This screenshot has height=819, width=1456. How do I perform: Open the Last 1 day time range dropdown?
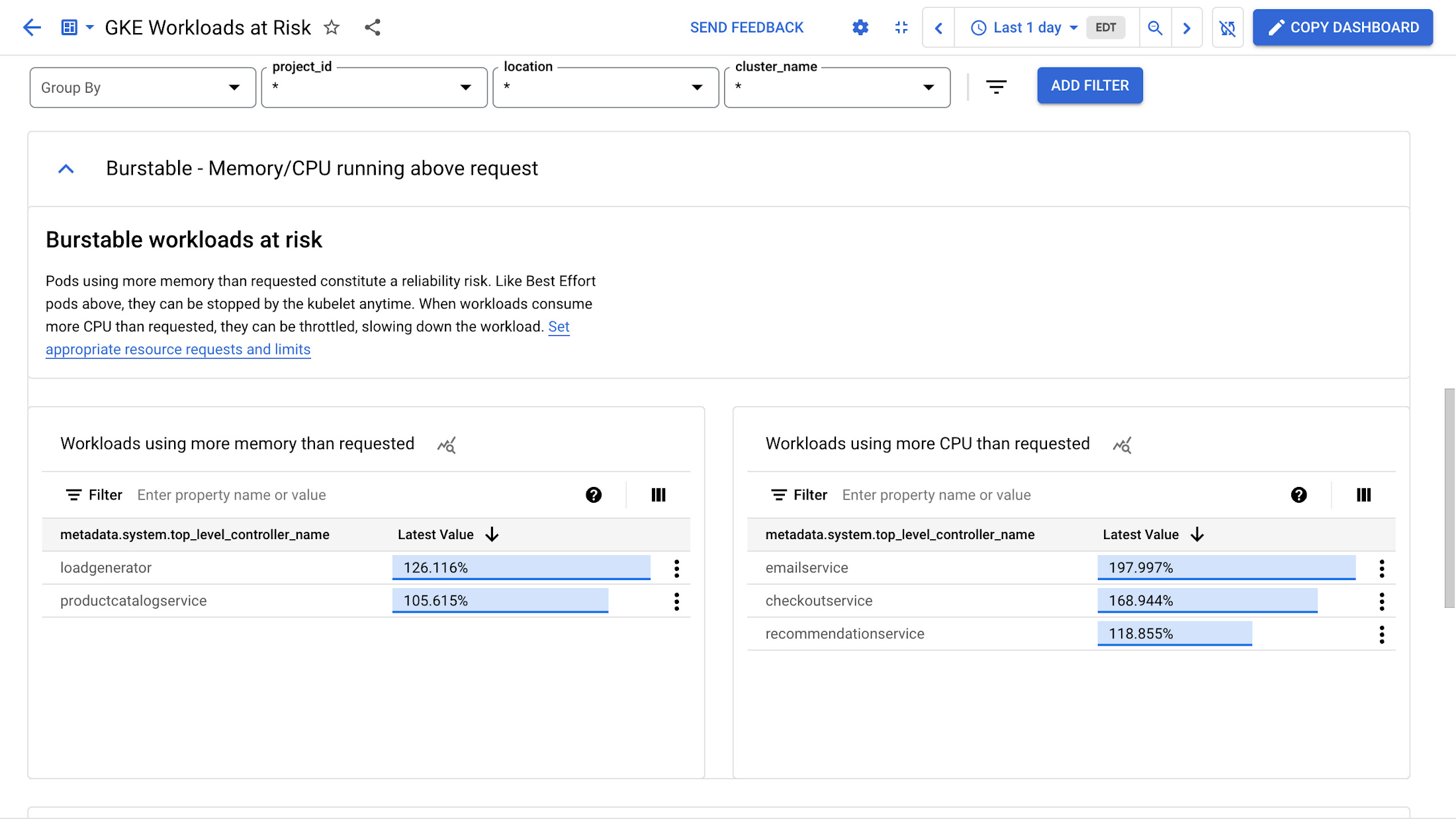1024,28
